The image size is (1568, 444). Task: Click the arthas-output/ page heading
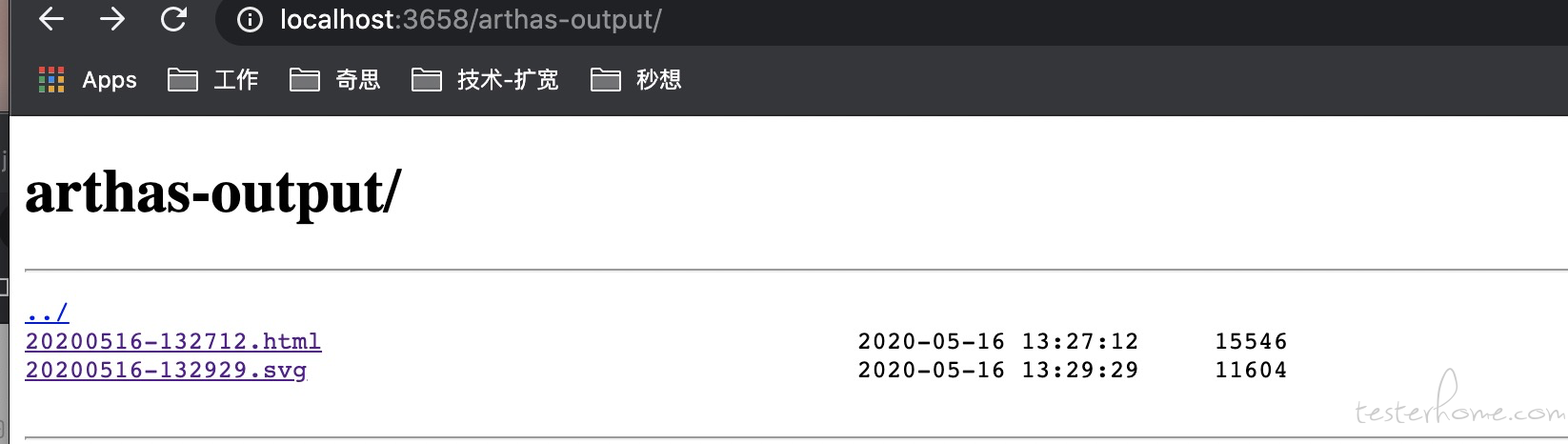[x=213, y=193]
